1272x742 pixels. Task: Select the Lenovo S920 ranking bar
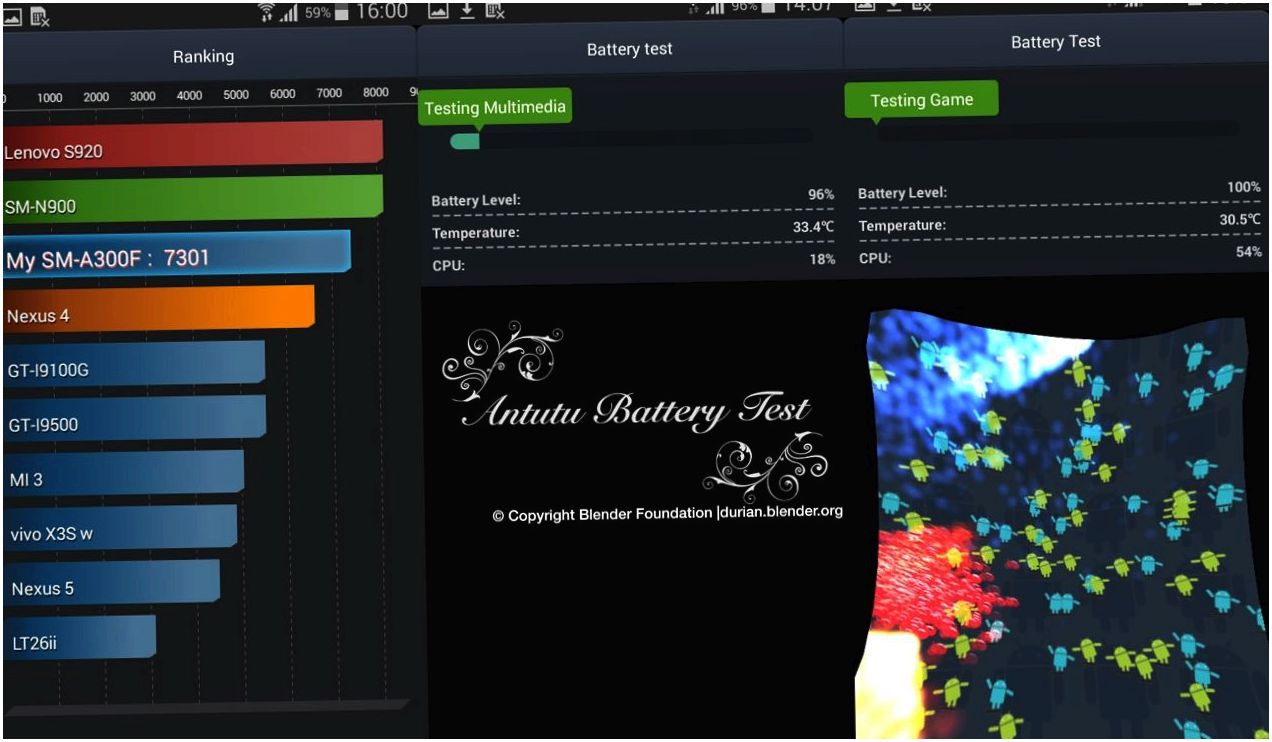(x=193, y=146)
